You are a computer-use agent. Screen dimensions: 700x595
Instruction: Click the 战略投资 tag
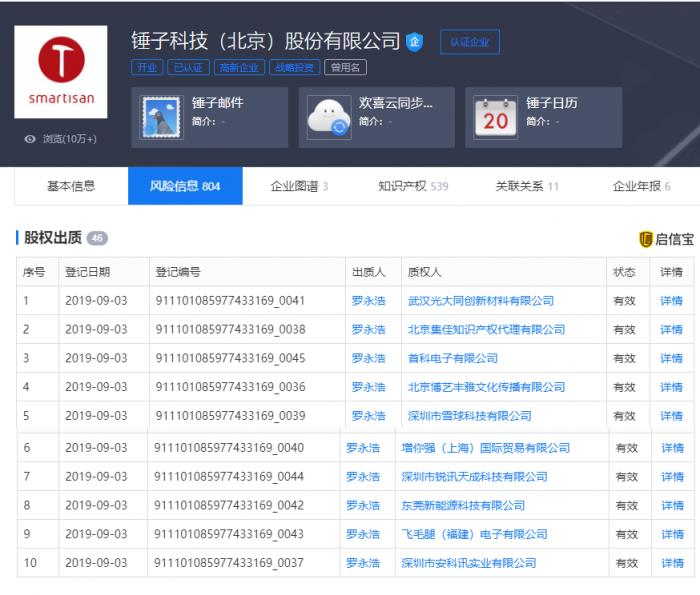pyautogui.click(x=293, y=68)
